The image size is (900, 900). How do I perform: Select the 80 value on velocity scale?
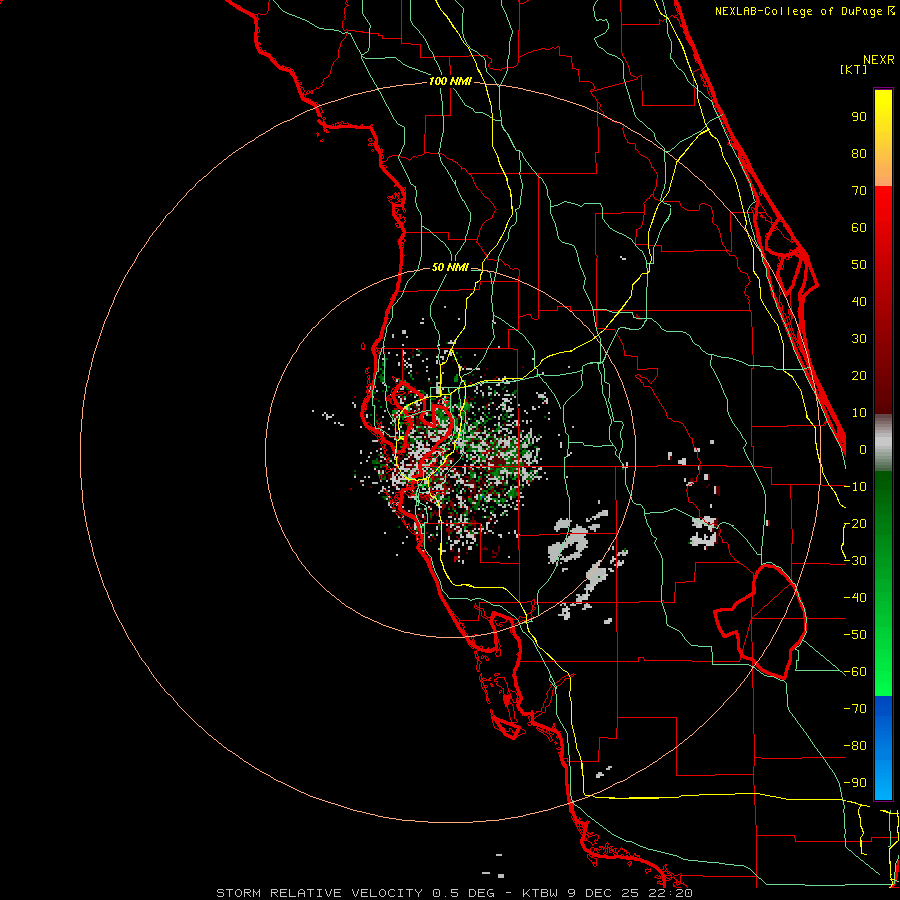point(859,153)
